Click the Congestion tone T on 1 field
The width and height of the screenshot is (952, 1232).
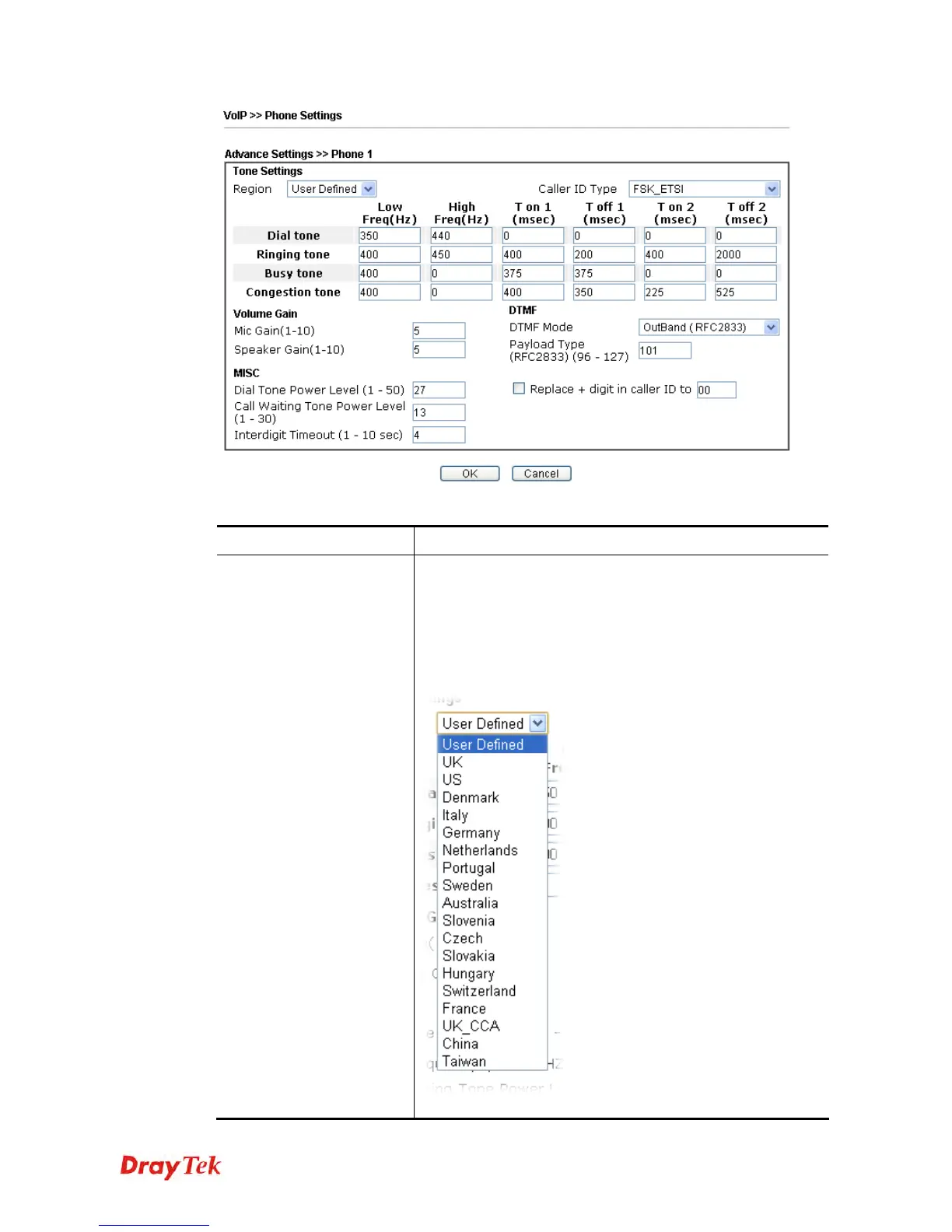click(x=533, y=292)
